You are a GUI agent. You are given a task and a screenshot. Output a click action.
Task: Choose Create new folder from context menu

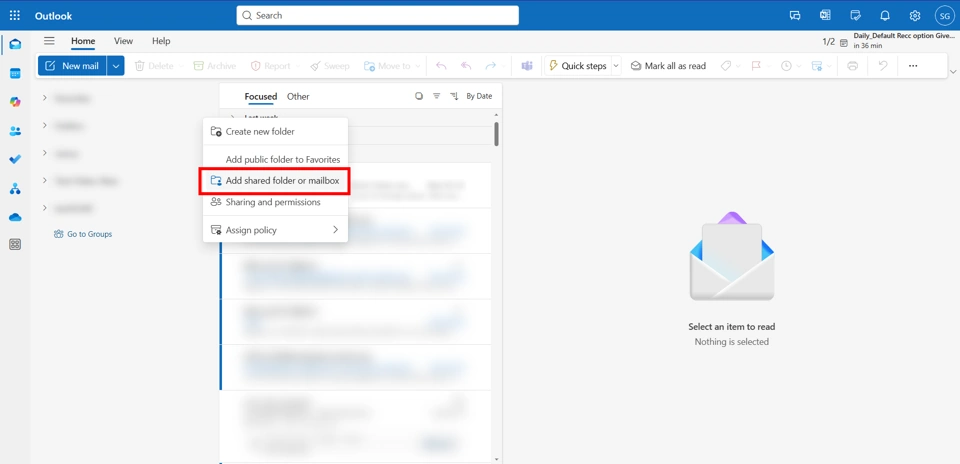276,132
